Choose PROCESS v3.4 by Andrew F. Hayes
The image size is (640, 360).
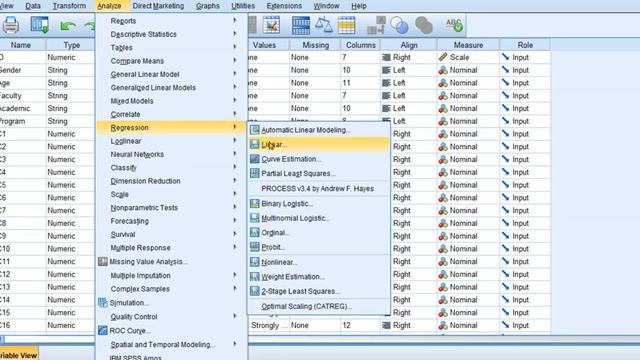coord(318,189)
